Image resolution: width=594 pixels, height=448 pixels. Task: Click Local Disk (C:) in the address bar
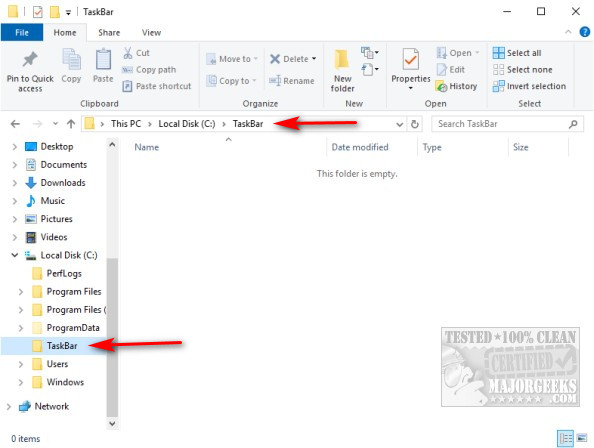(x=187, y=124)
